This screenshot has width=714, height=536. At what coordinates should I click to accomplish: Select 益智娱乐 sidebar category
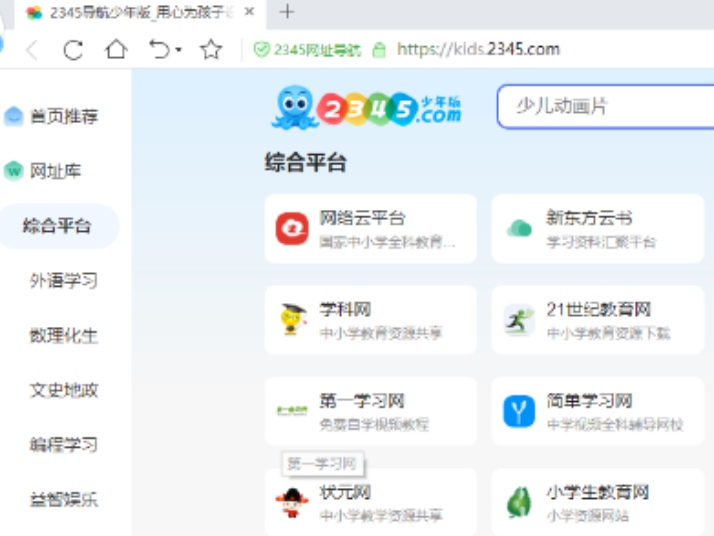click(63, 500)
